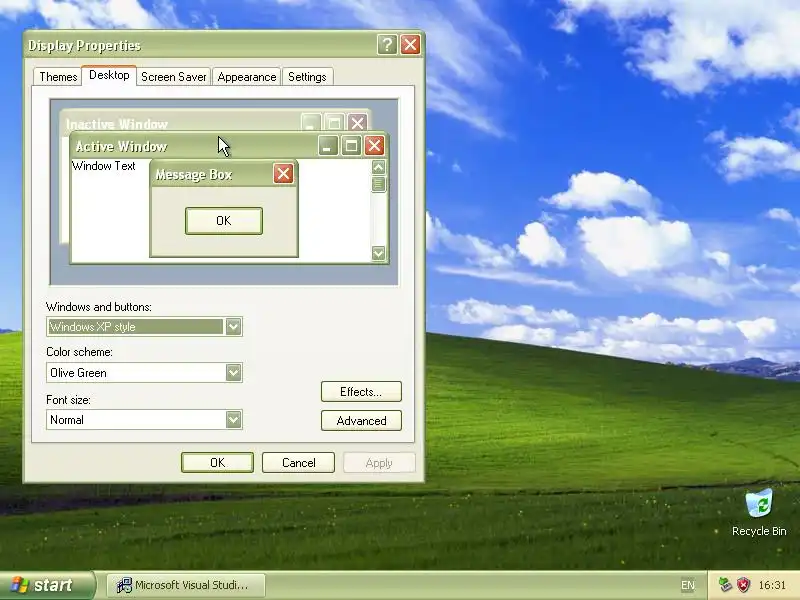
Task: Click the Safely Remove Hardware tray icon
Action: [725, 585]
